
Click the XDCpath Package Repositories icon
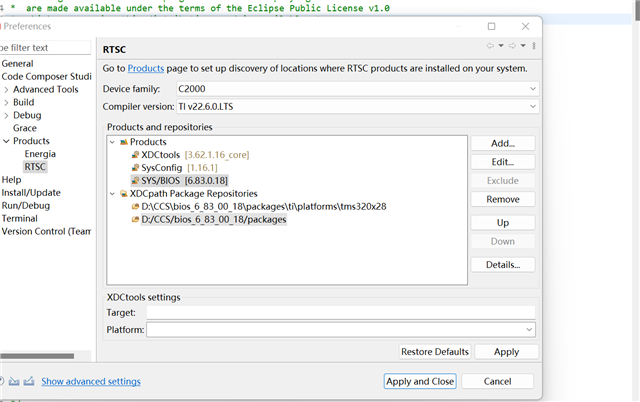pos(123,193)
